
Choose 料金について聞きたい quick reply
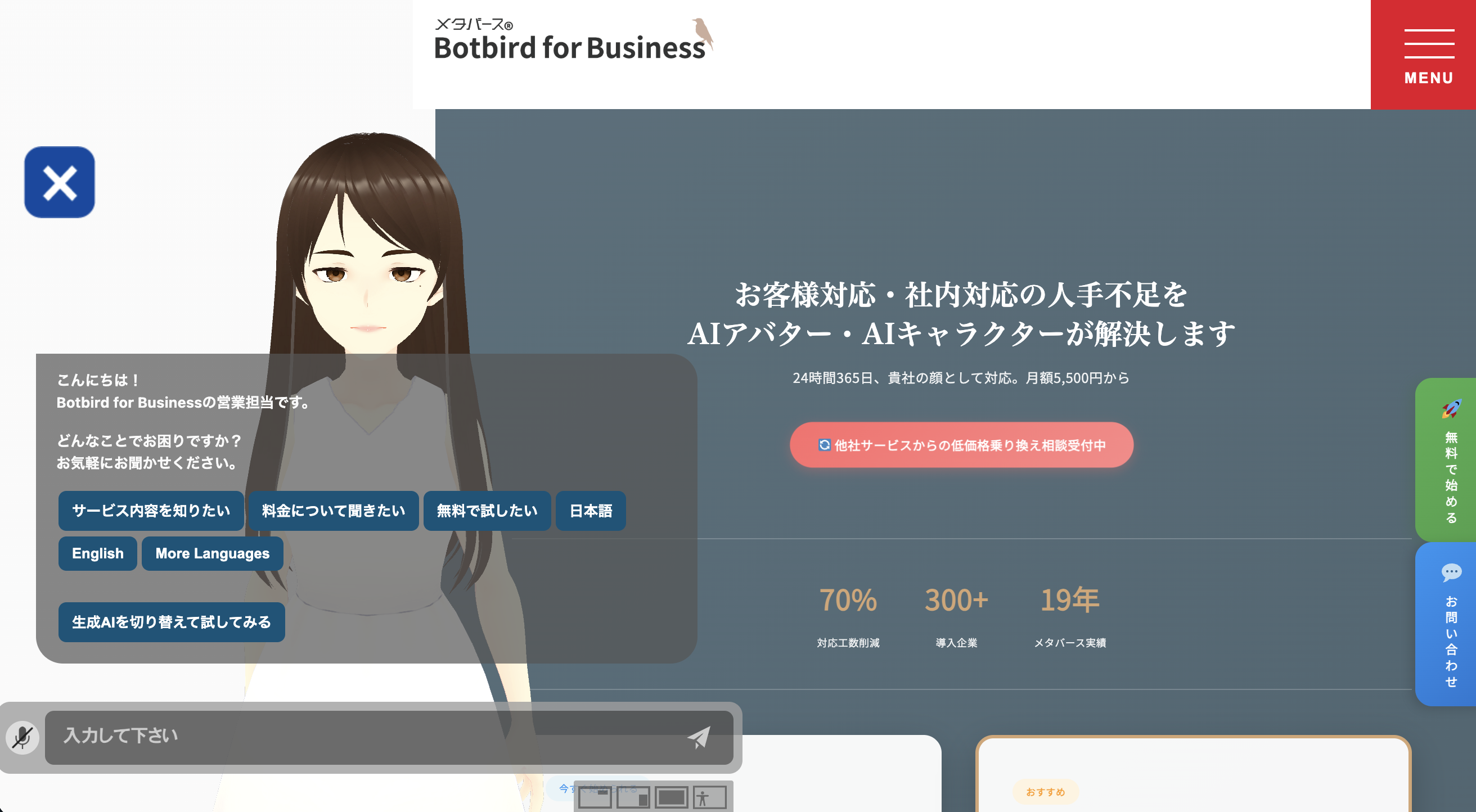[333, 510]
